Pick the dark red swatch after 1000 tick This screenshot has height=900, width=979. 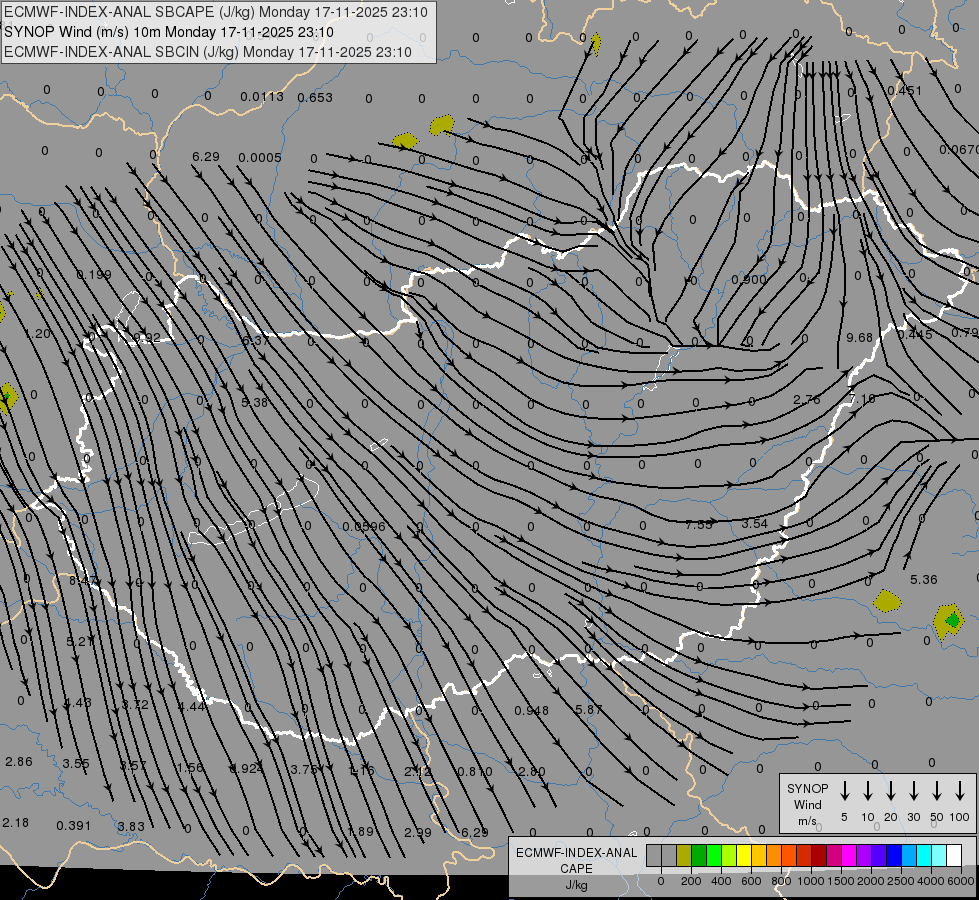819,855
